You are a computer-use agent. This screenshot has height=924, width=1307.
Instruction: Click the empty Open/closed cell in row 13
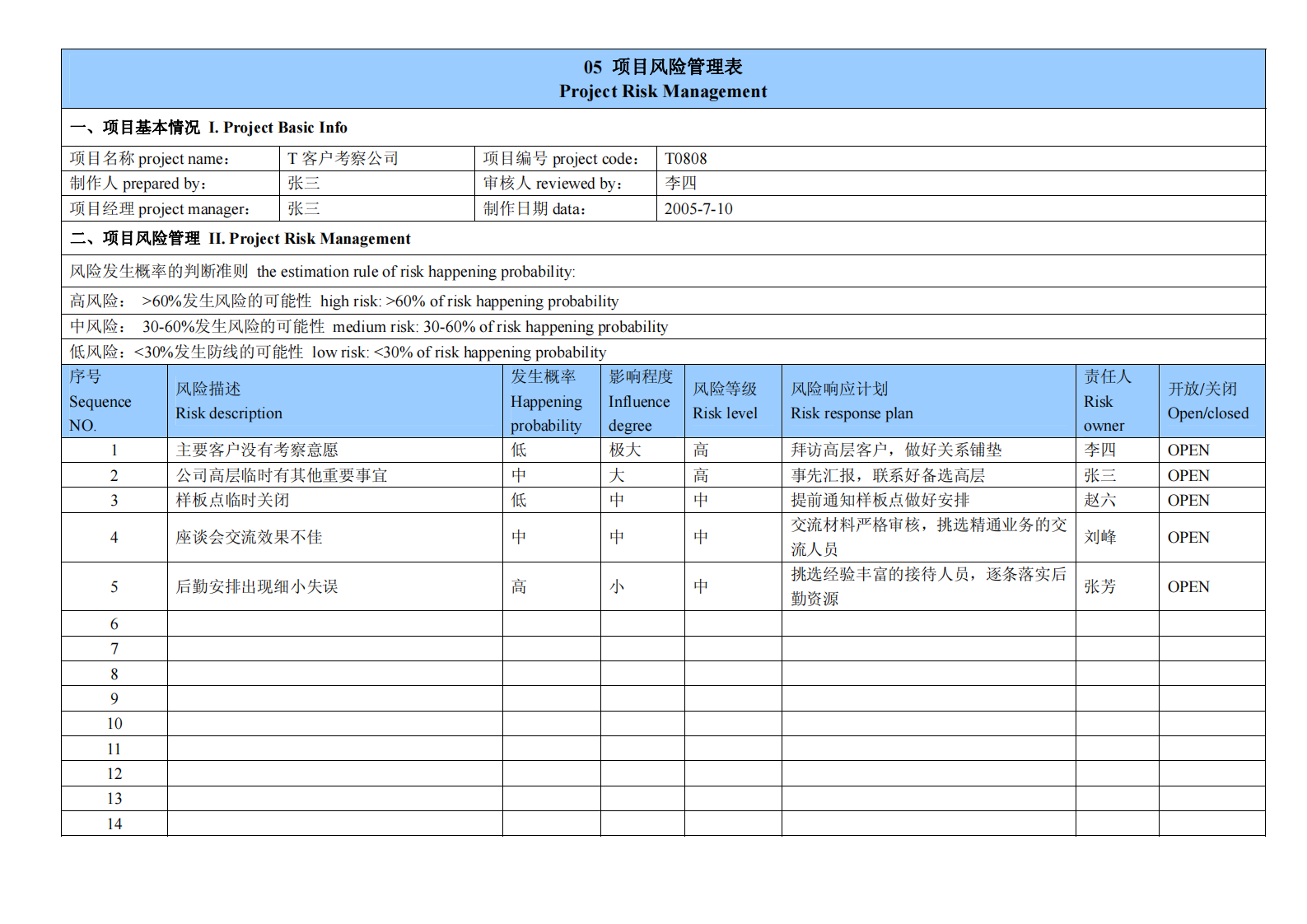(x=1211, y=799)
